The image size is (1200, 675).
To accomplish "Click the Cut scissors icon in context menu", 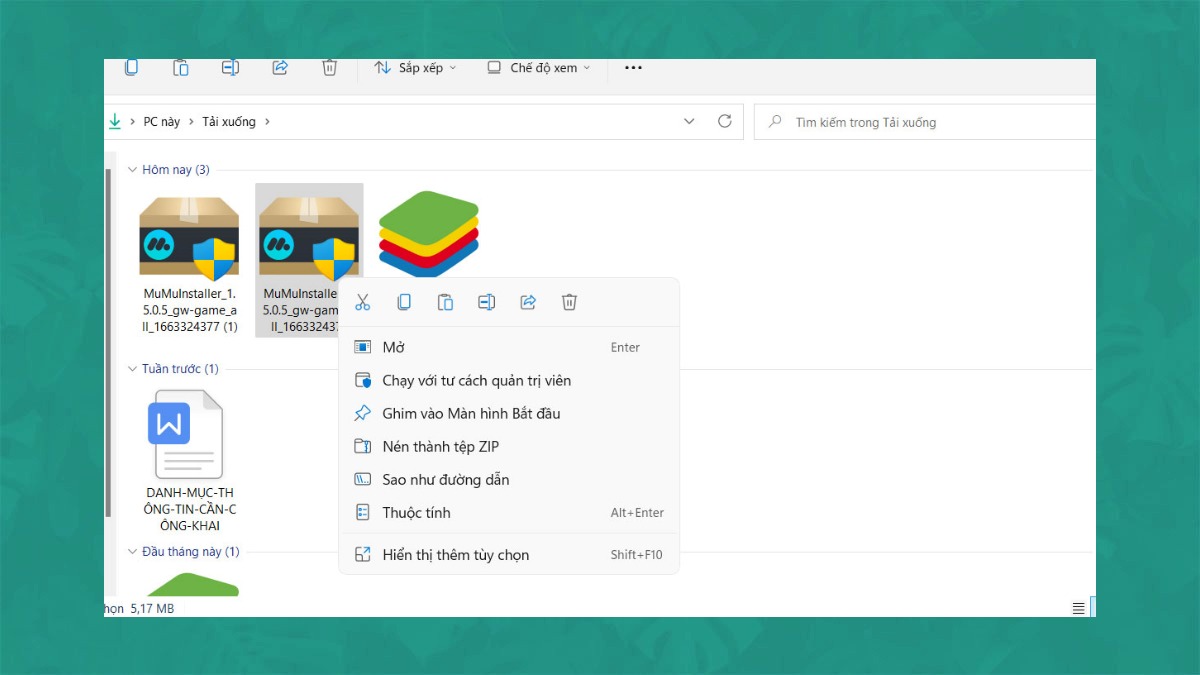I will click(362, 302).
